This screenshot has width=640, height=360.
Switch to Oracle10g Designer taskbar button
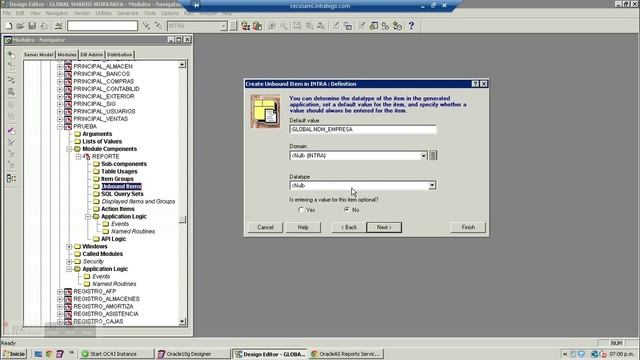tap(192, 354)
